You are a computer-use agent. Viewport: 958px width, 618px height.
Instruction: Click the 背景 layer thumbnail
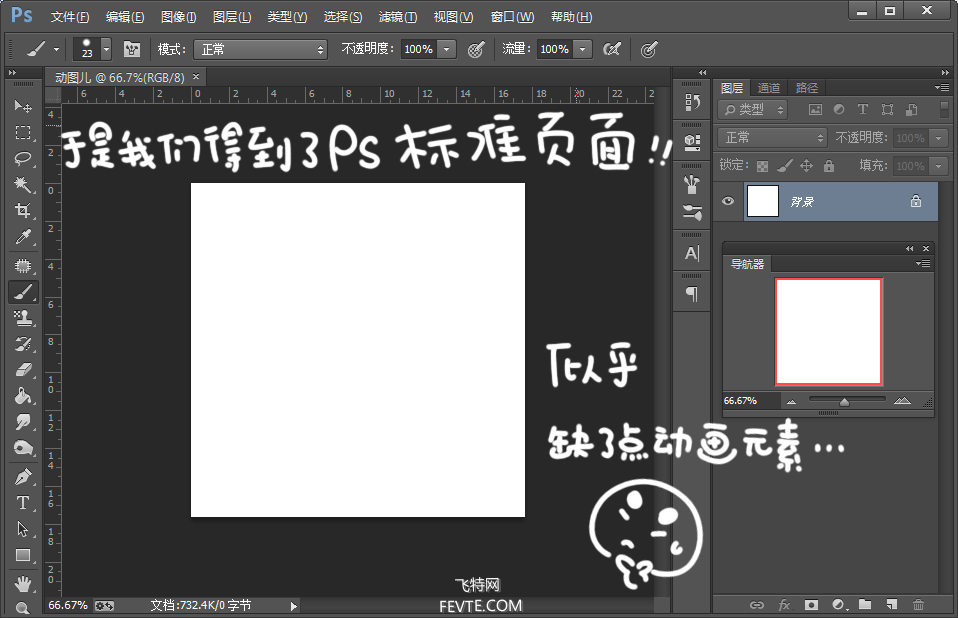click(x=763, y=201)
